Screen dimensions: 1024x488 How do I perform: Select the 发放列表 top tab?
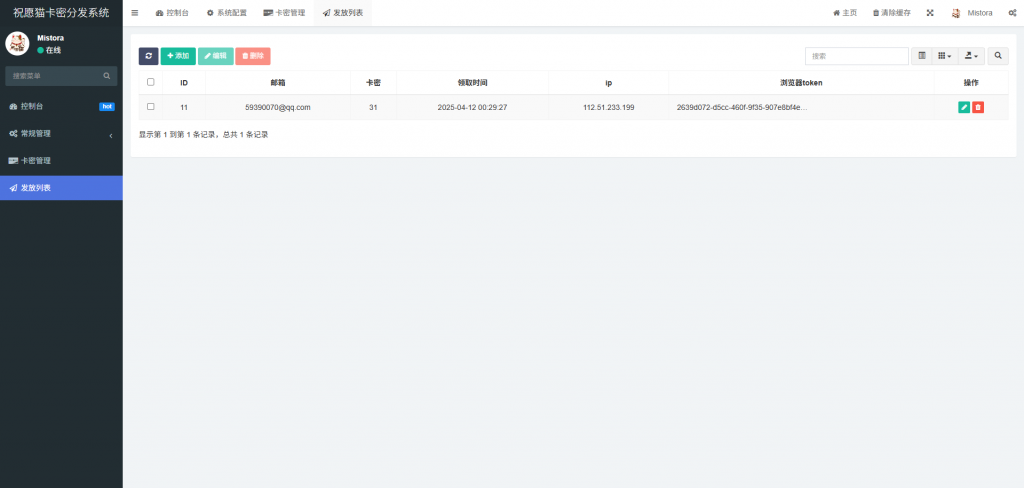[343, 13]
